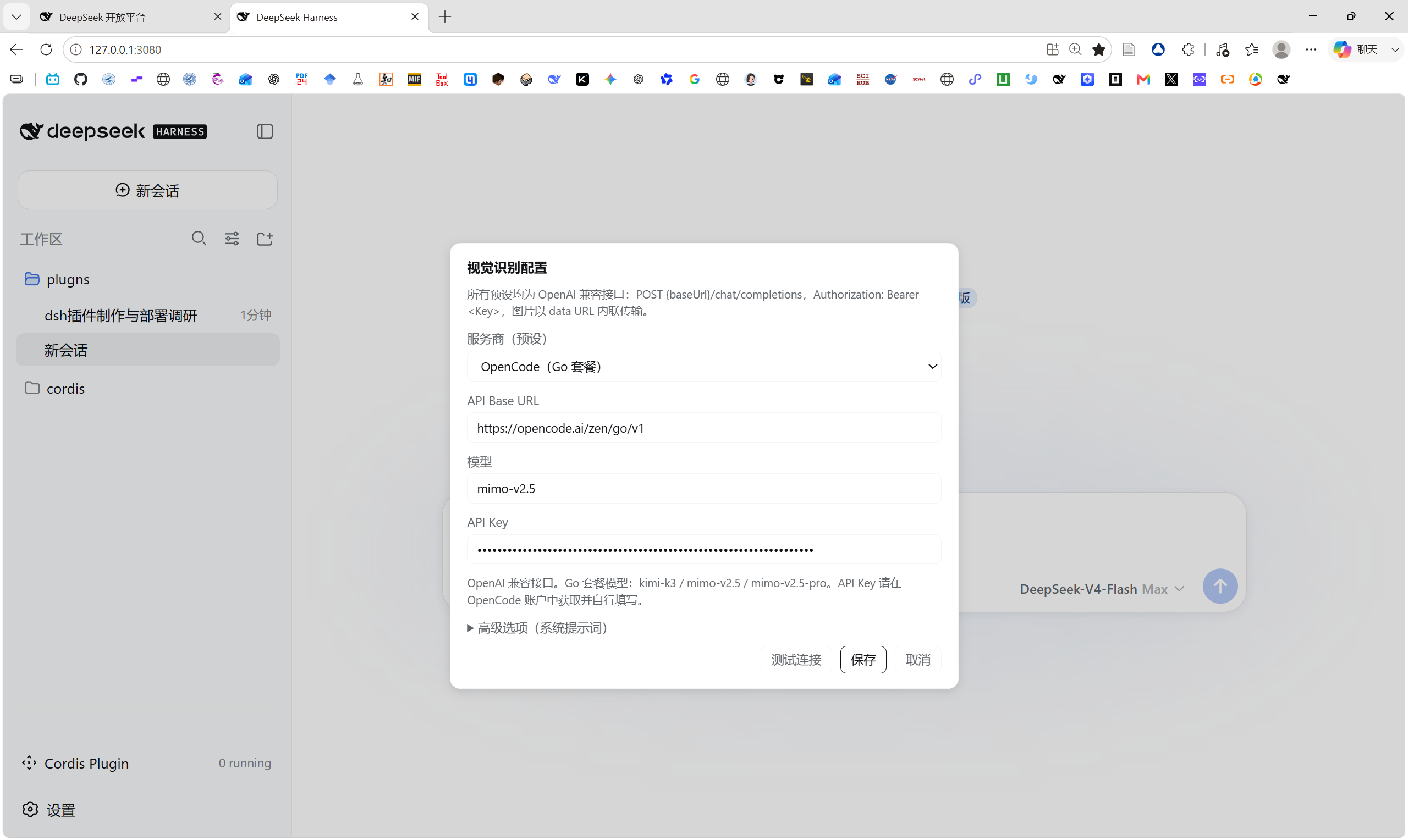Open the SCI HUB bookmark
The height and width of the screenshot is (840, 1408).
(863, 79)
